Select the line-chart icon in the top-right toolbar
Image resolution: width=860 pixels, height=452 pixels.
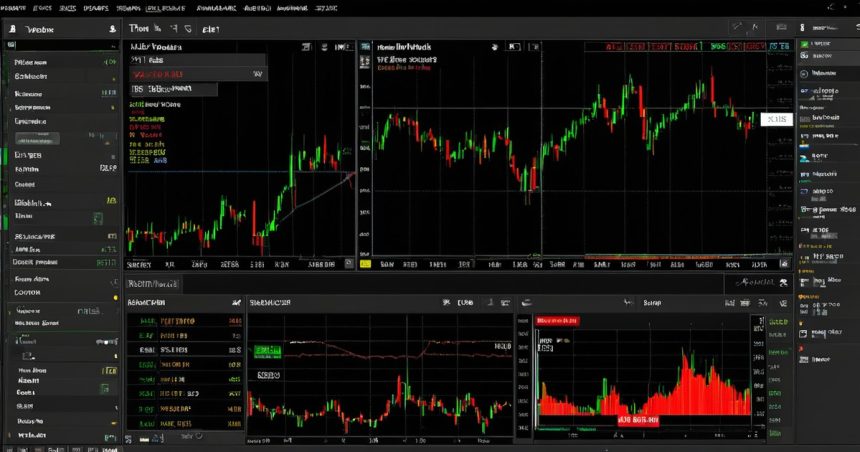point(737,27)
